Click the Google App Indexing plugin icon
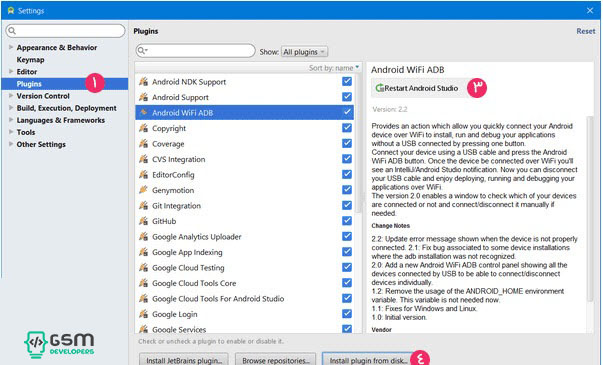The image size is (603, 365). [143, 252]
